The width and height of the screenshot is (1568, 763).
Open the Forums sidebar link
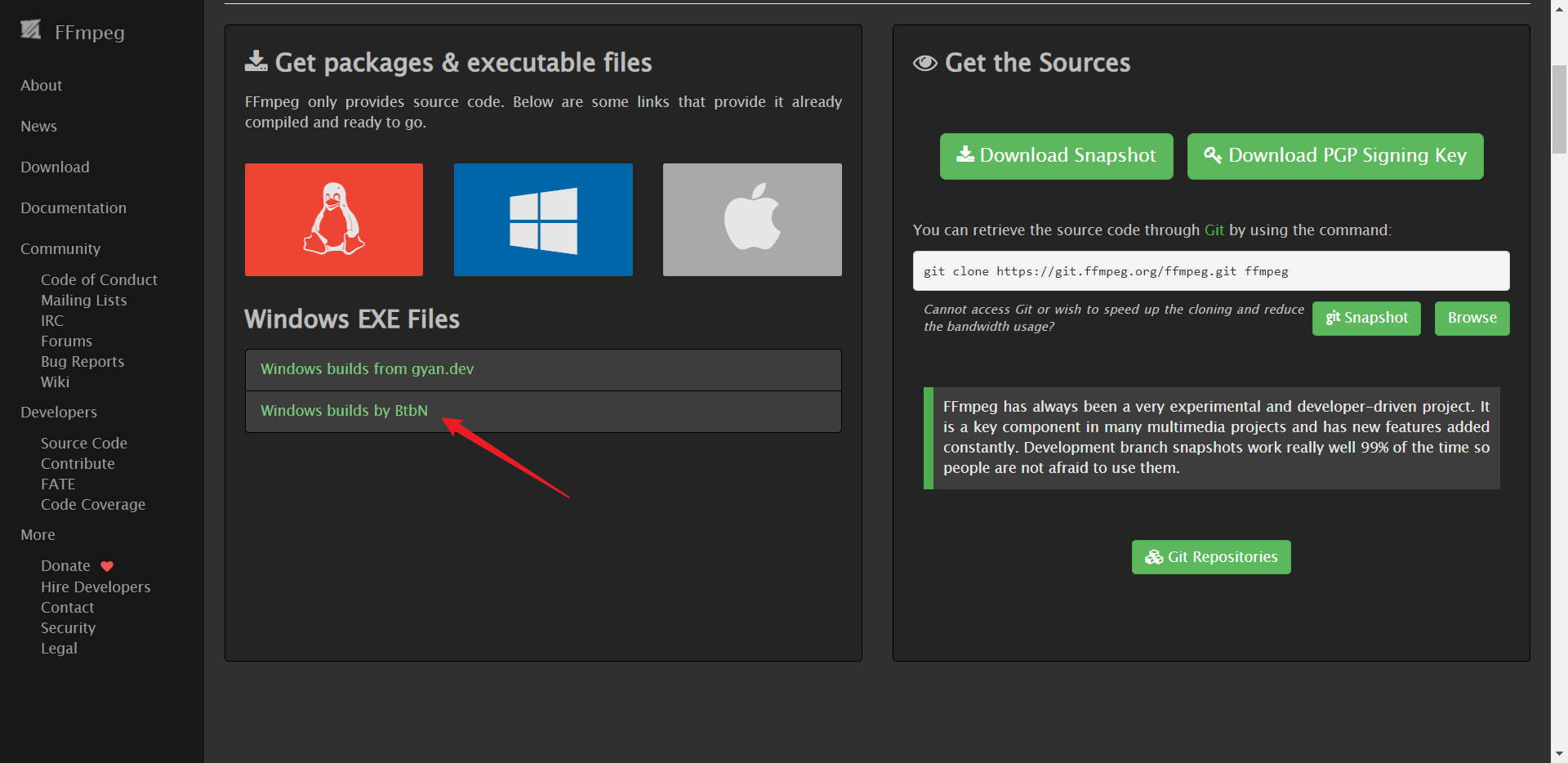[66, 341]
